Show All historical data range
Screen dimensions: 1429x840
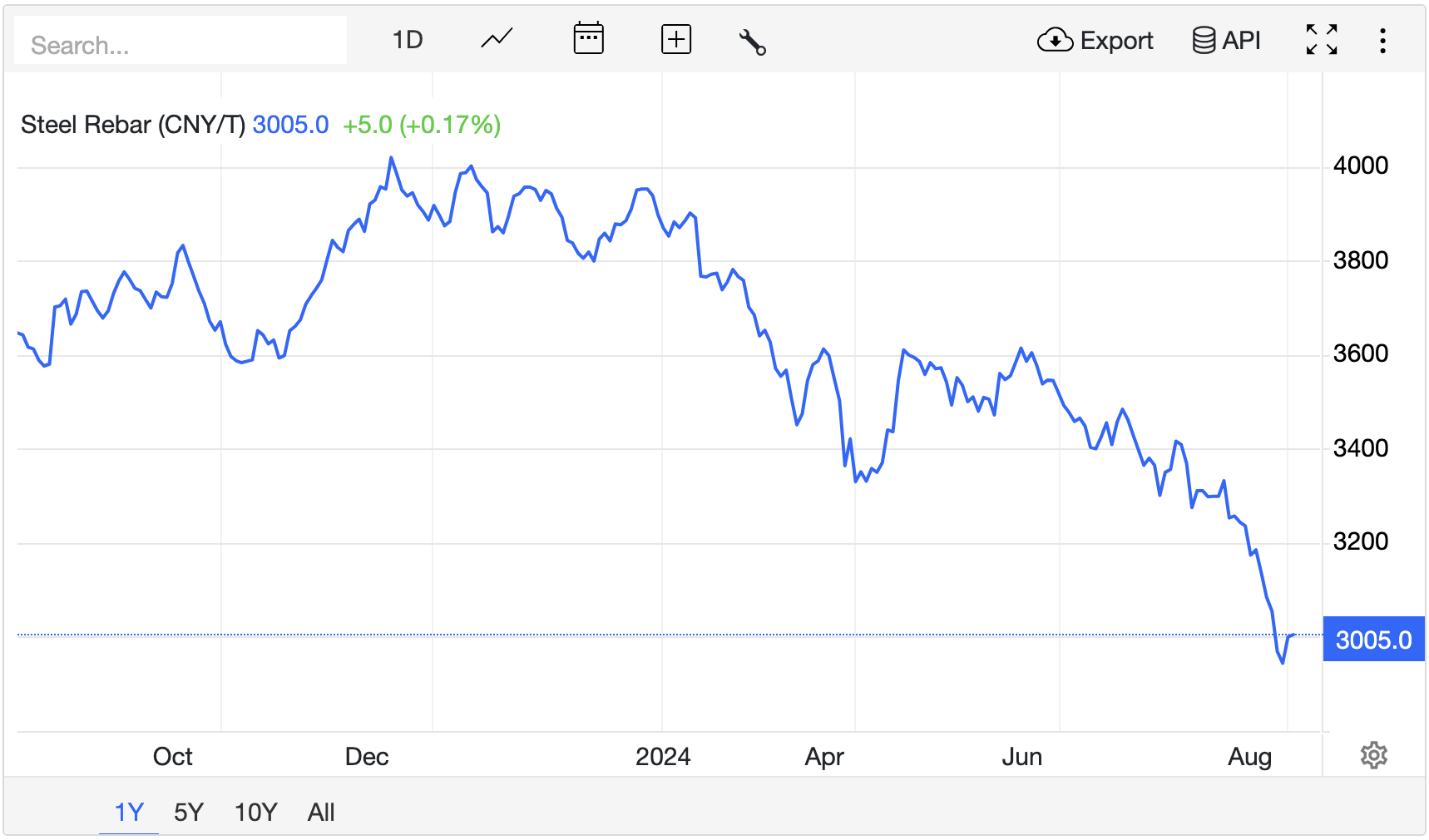321,812
